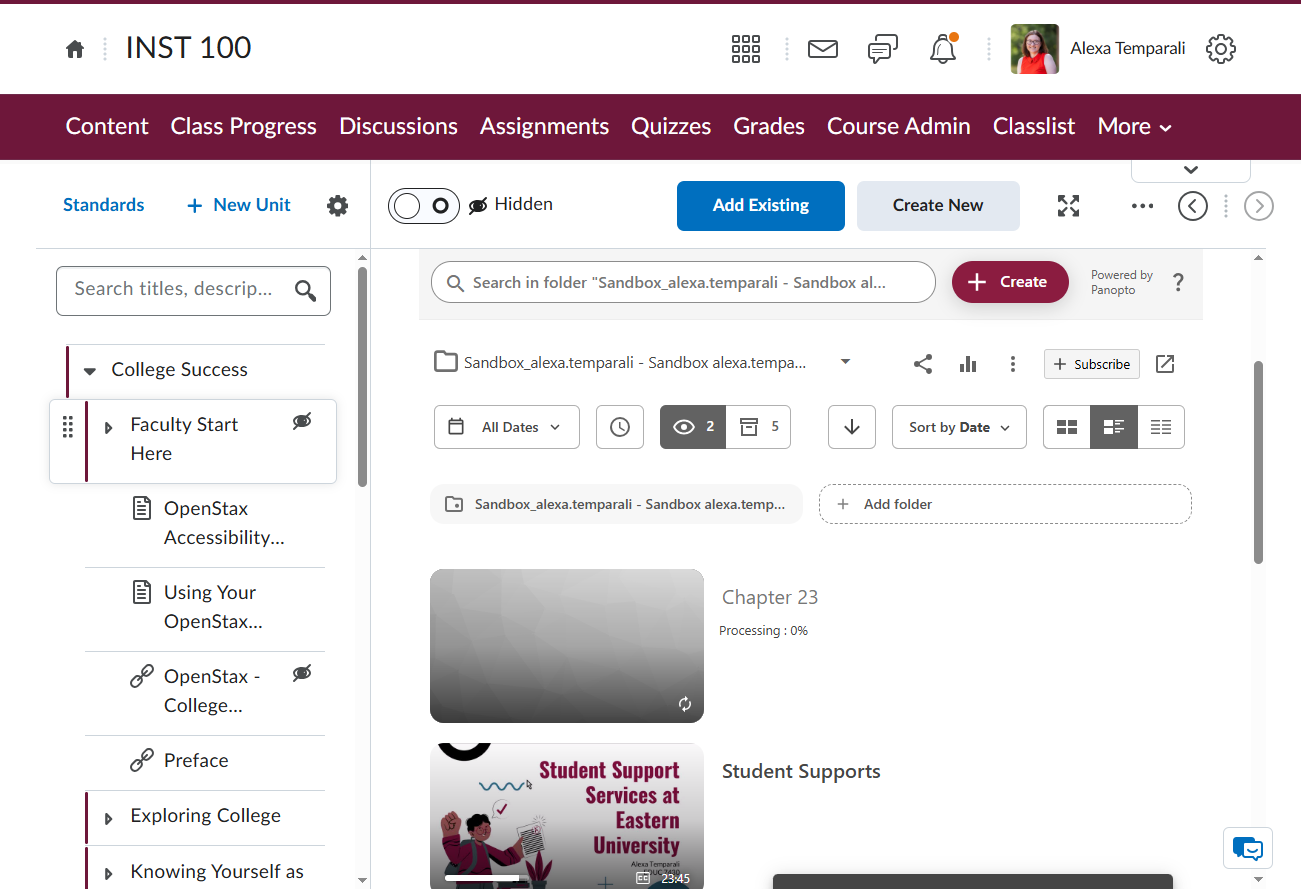
Task: Click the Create New button
Action: coord(938,206)
